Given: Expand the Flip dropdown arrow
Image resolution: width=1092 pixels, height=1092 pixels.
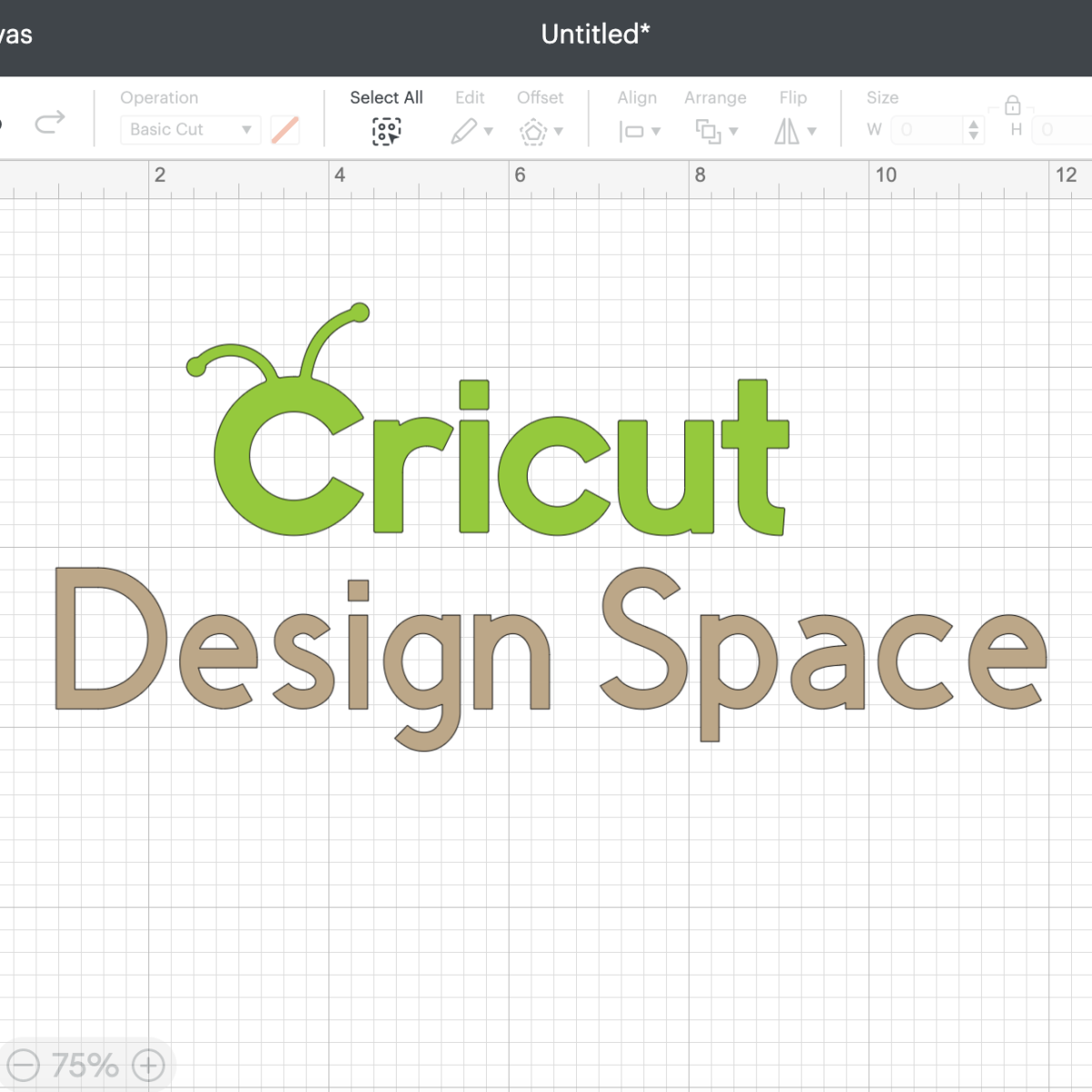Looking at the screenshot, I should tap(812, 132).
